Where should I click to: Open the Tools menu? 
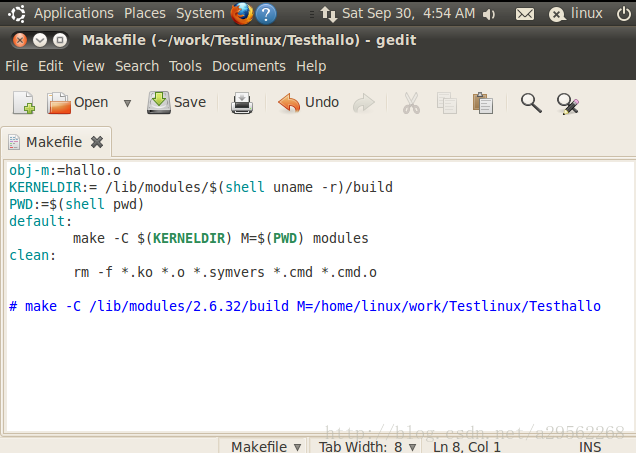tap(185, 66)
